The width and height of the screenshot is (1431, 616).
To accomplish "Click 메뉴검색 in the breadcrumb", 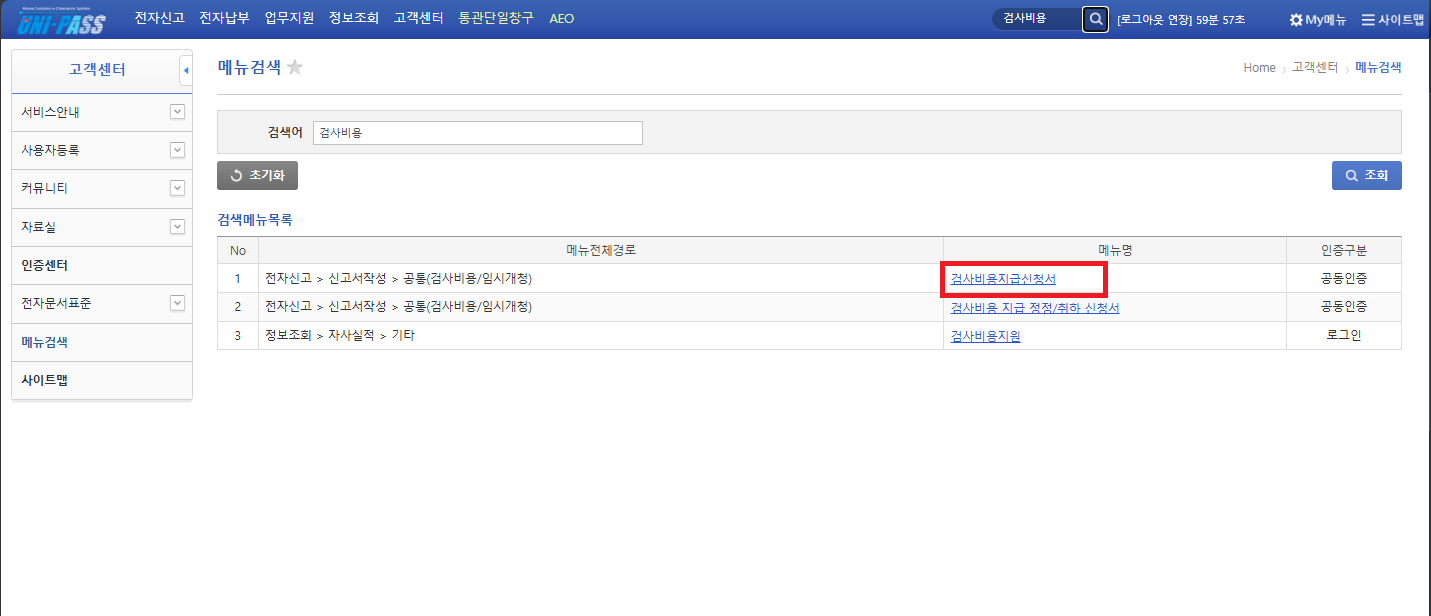I will tap(1378, 68).
